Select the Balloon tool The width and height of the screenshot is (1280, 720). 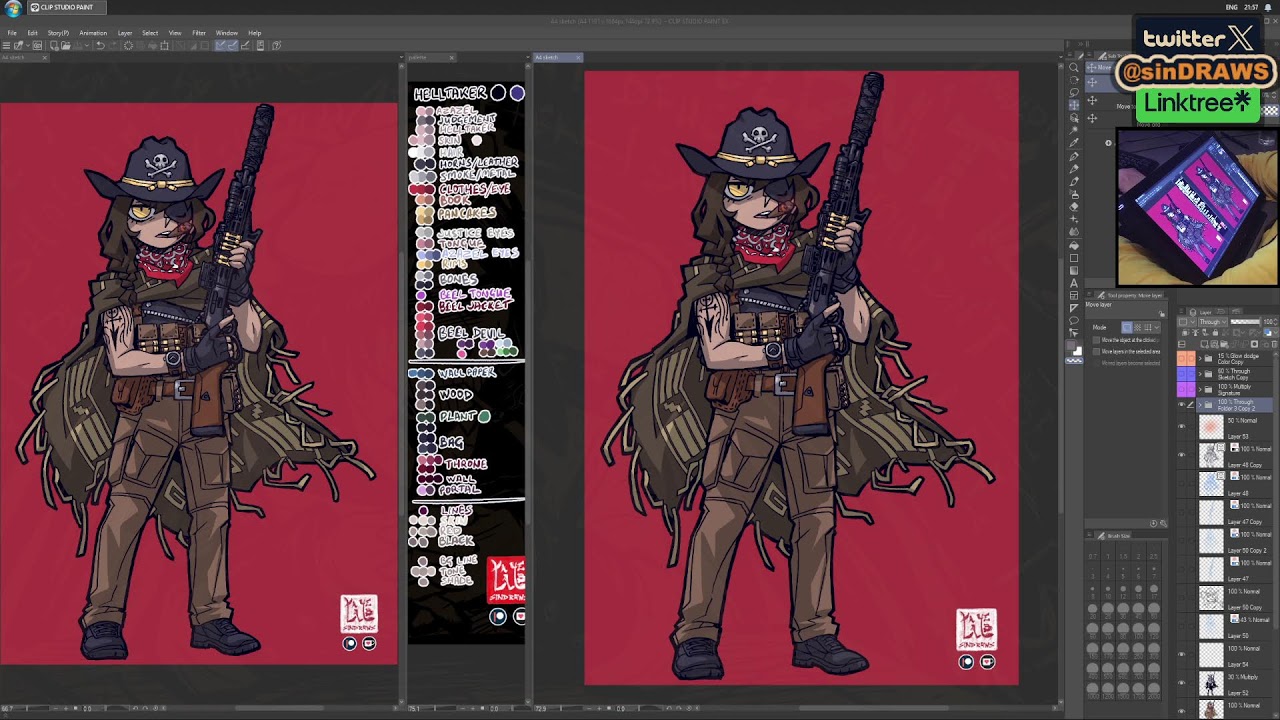(x=1074, y=320)
